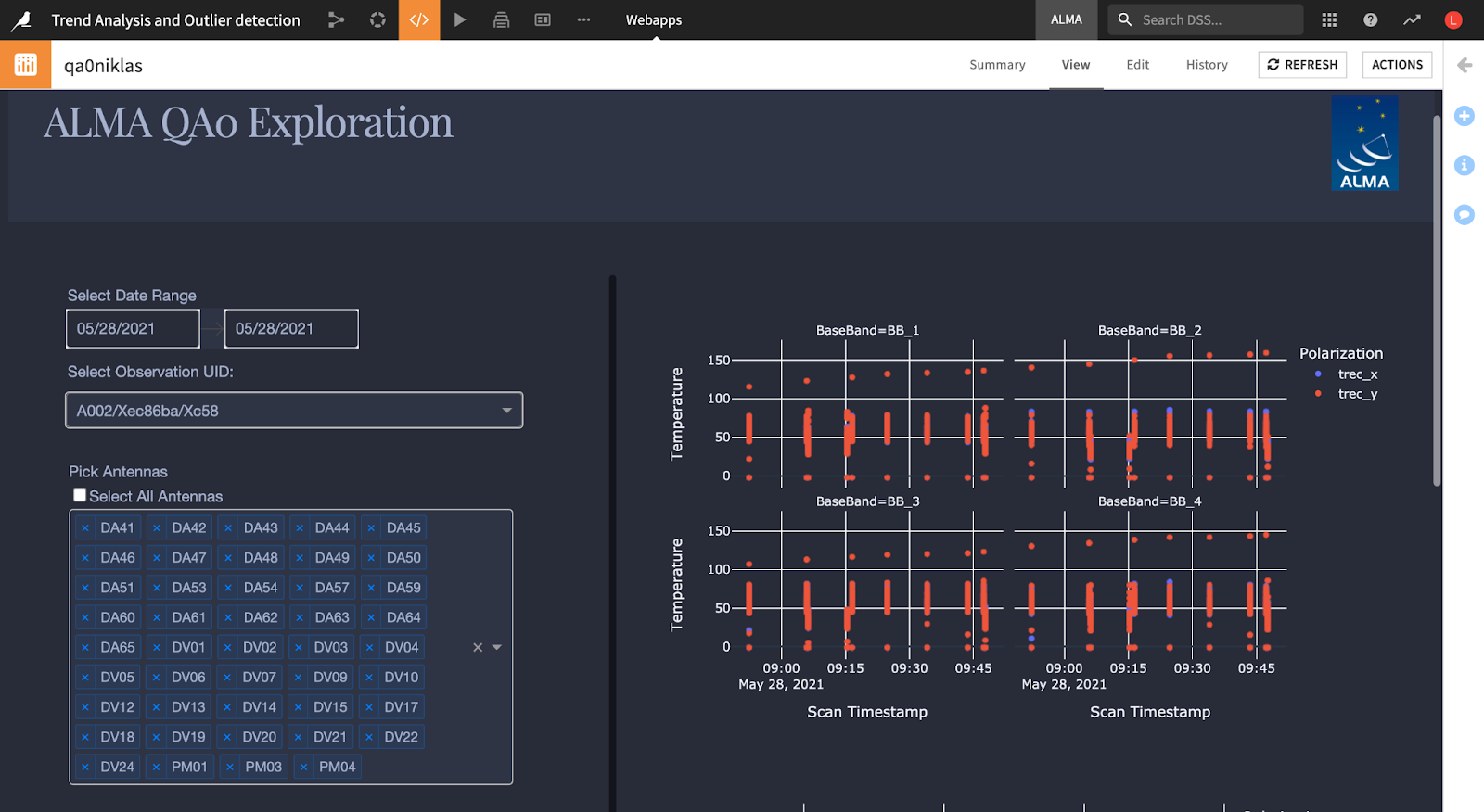Remove antenna PM01 tag
This screenshot has height=812, width=1484.
(156, 767)
